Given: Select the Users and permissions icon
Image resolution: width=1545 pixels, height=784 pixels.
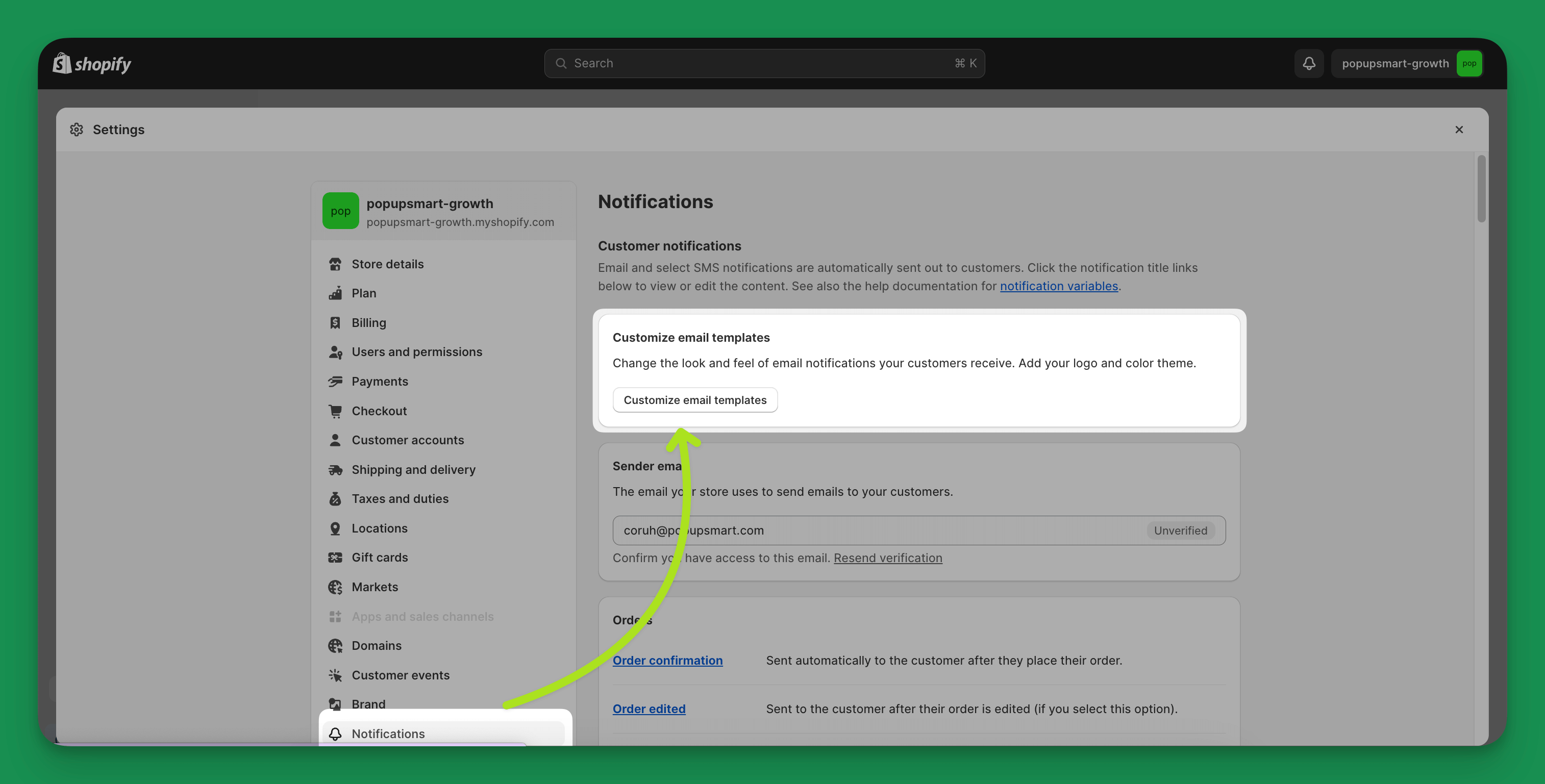Looking at the screenshot, I should (335, 352).
